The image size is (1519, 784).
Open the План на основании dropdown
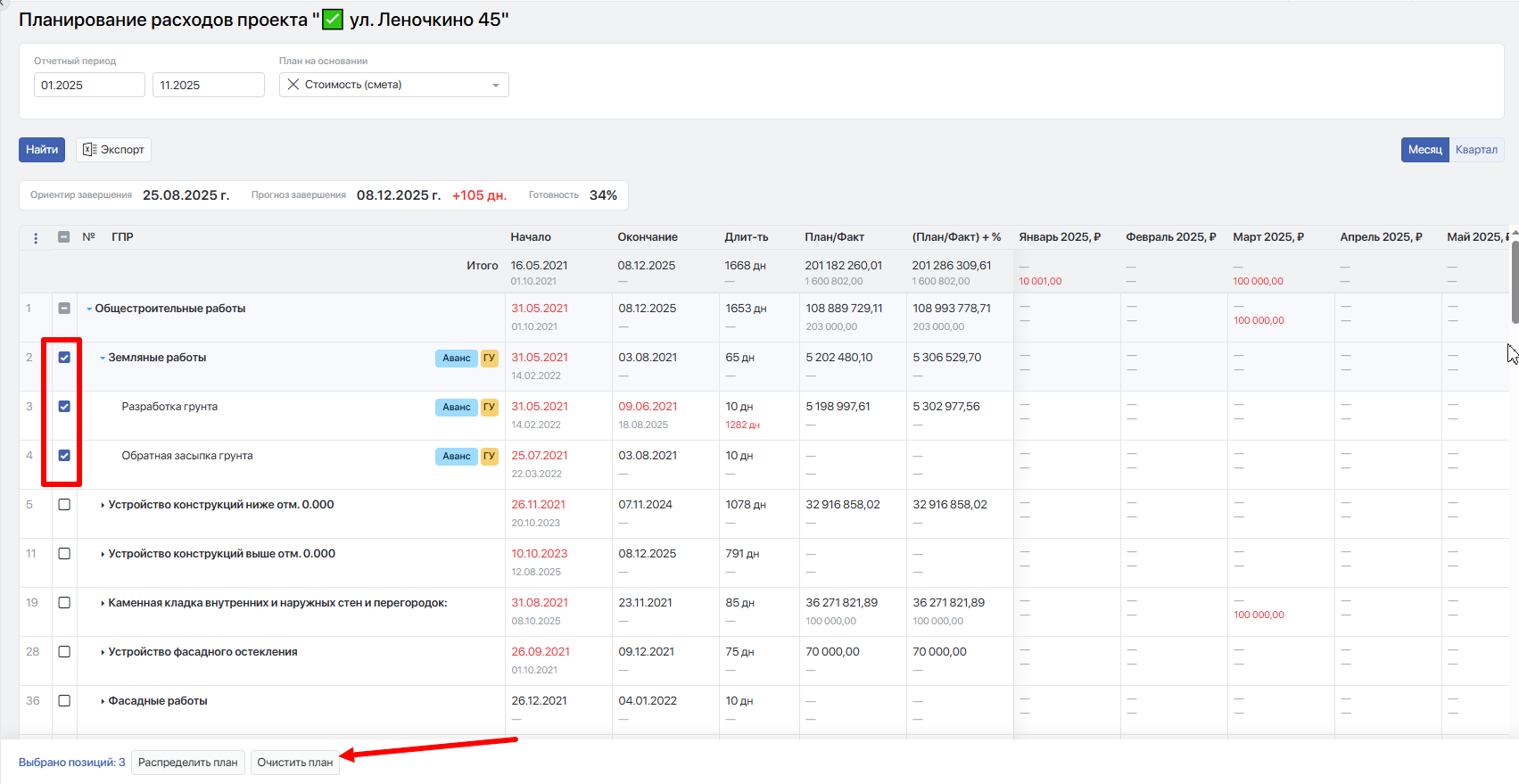click(x=495, y=86)
